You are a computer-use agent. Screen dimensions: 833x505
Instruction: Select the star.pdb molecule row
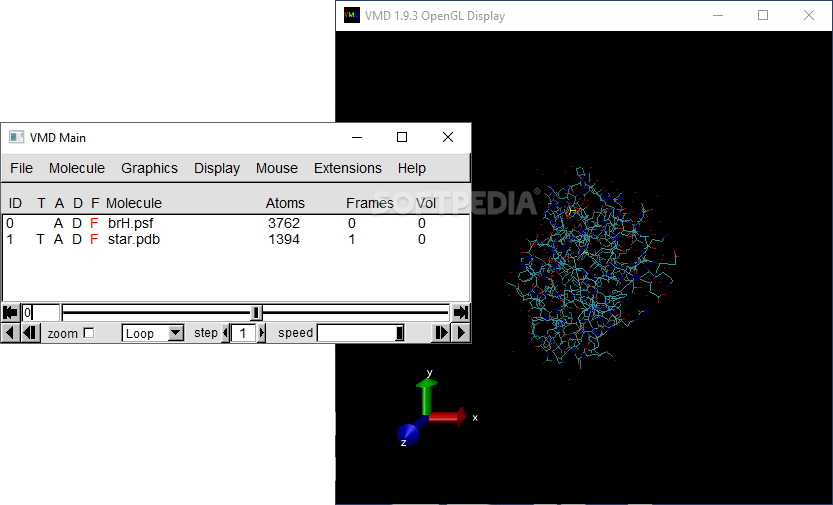(236, 239)
